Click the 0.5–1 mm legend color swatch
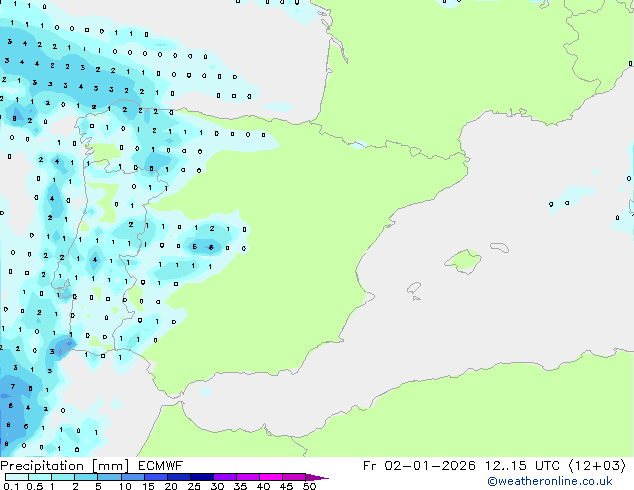 pos(40,477)
